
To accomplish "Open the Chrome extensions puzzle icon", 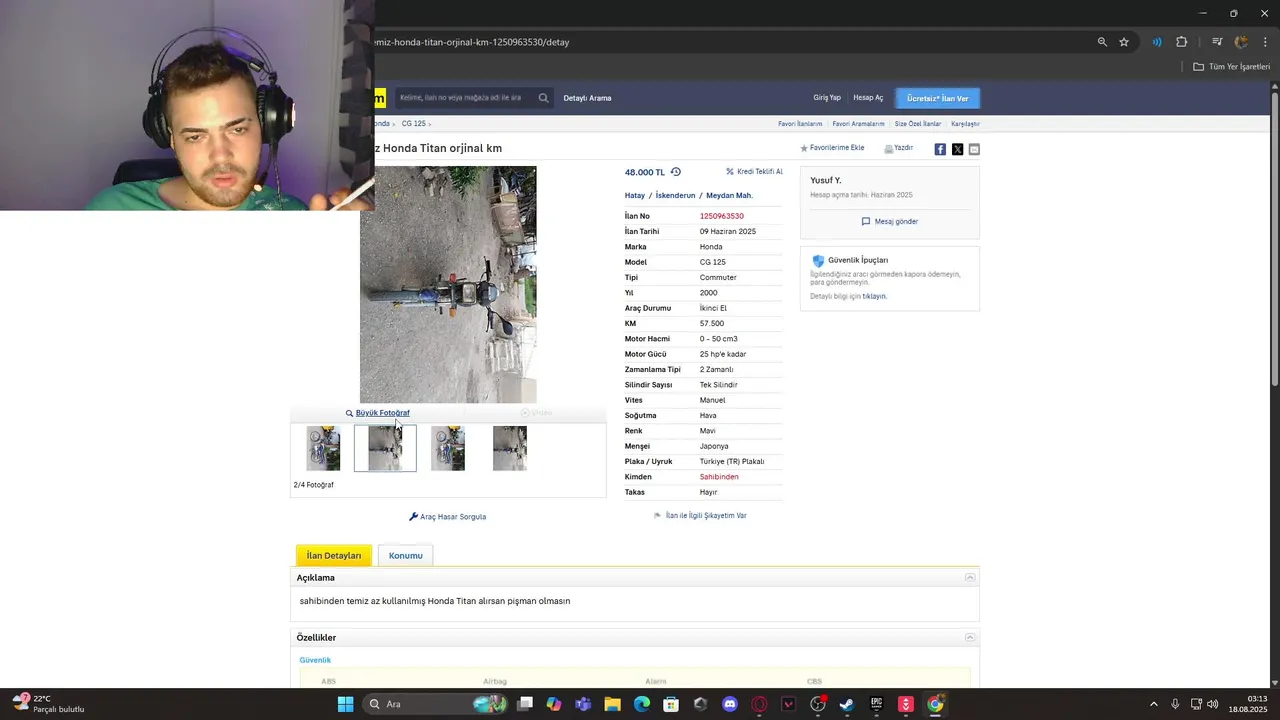I will [x=1182, y=42].
